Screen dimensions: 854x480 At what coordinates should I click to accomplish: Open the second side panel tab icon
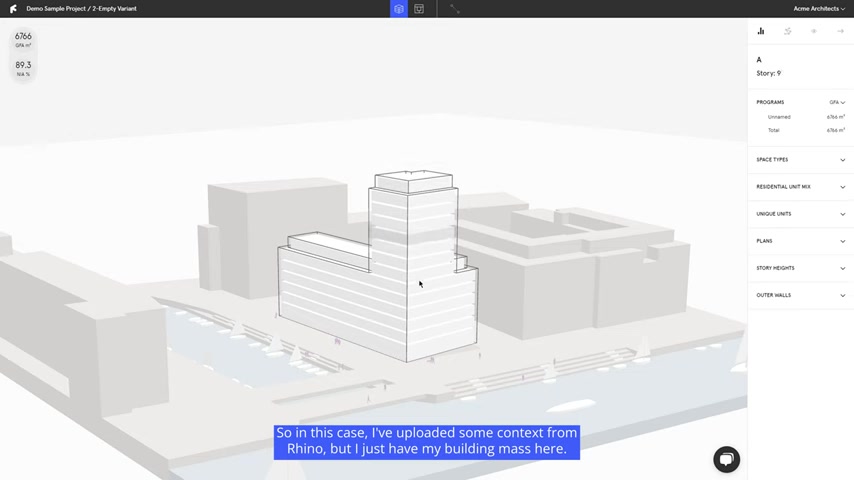788,31
